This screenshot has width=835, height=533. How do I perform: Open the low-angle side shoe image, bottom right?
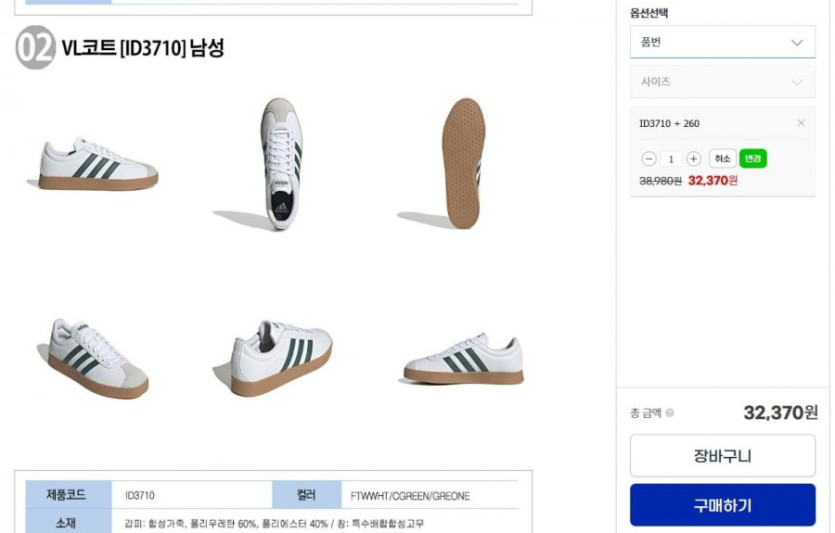(462, 358)
